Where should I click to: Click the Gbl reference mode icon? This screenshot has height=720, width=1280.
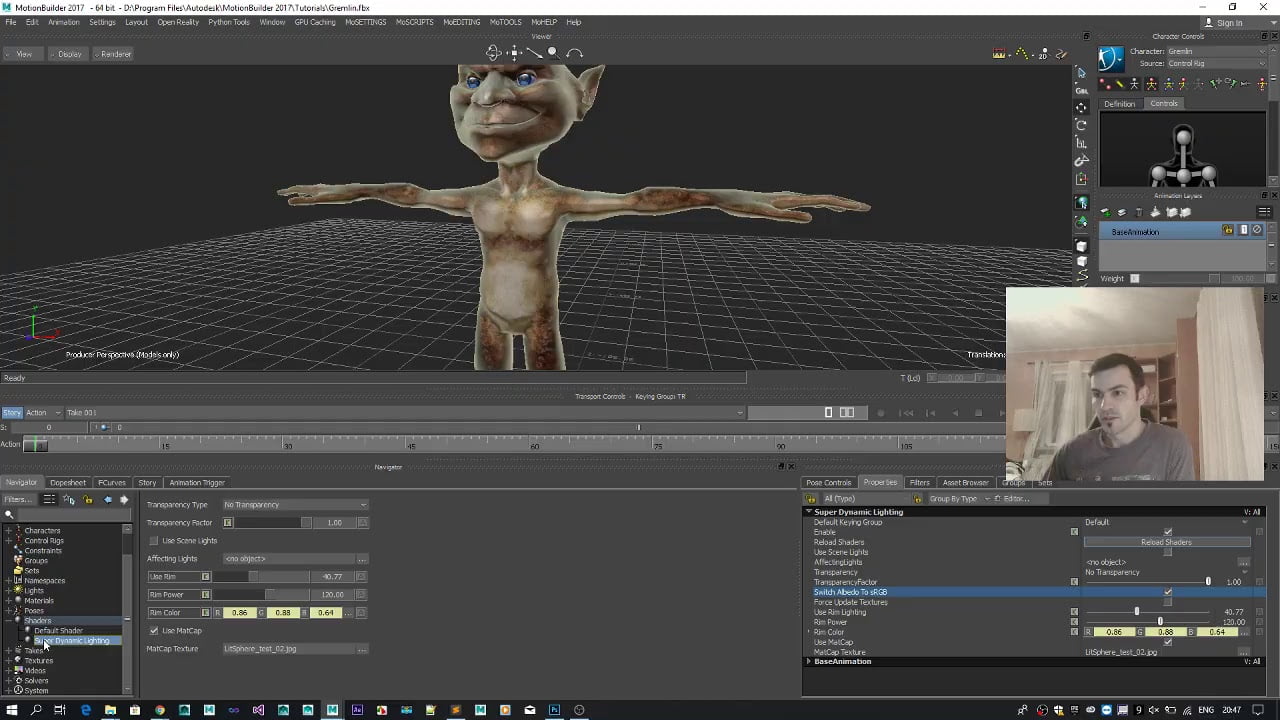coord(1081,90)
